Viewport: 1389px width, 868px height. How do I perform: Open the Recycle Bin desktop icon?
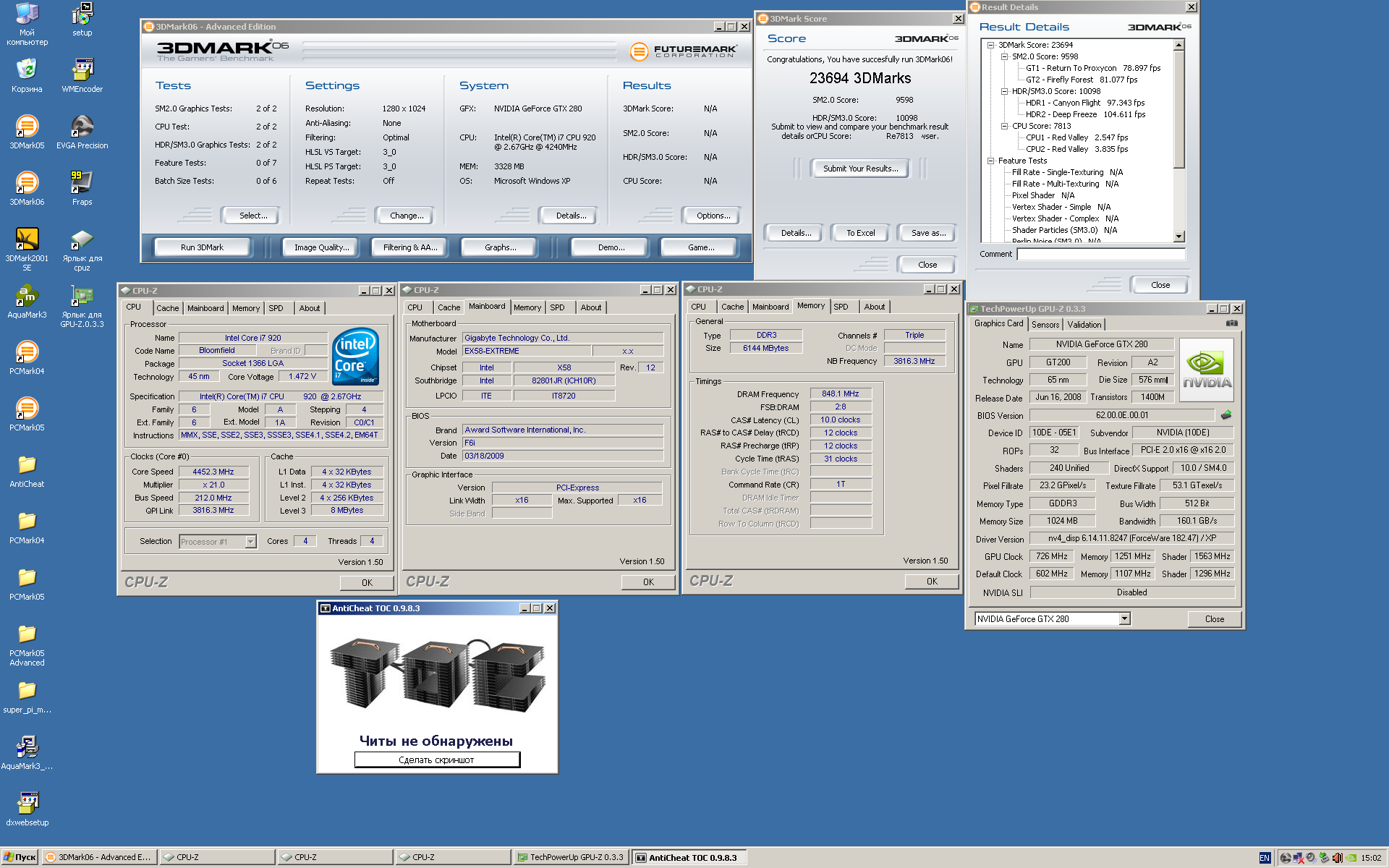click(27, 75)
